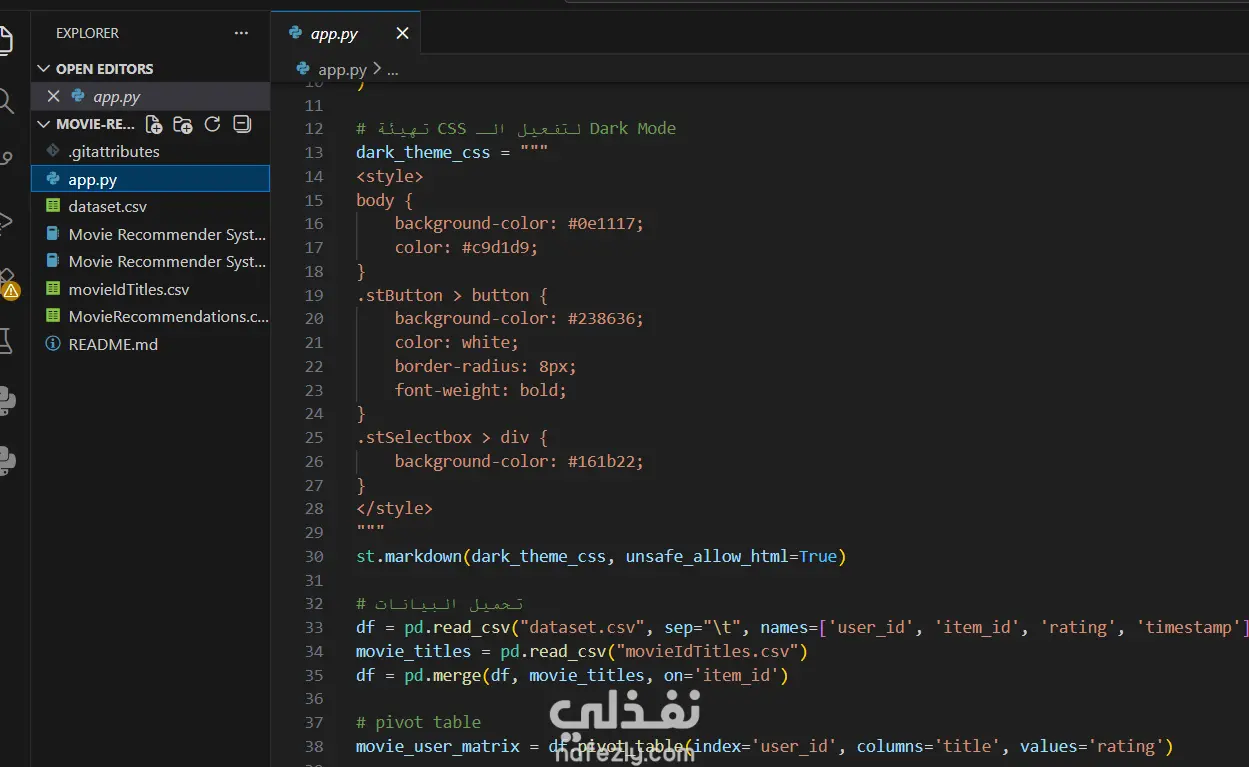The image size is (1249, 767).
Task: Open movieIdTitles.csv in the Explorer
Action: [150, 290]
